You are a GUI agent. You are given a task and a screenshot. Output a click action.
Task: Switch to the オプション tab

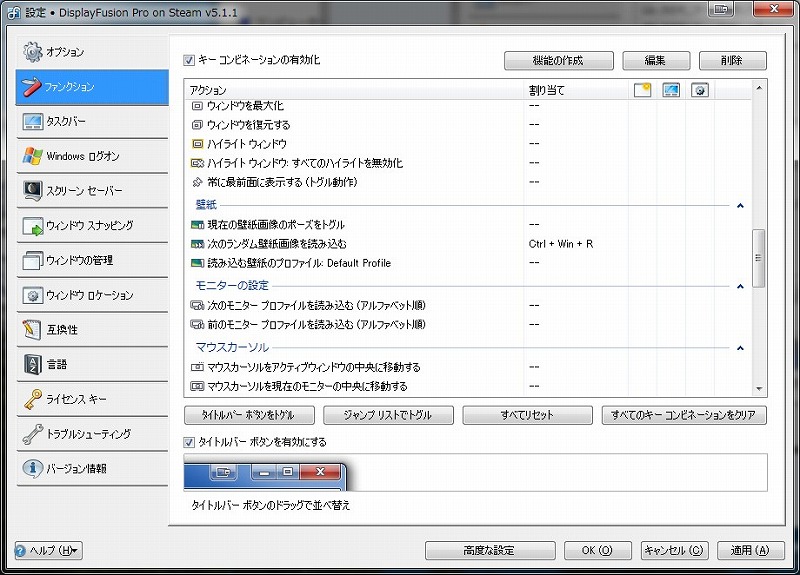click(92, 52)
